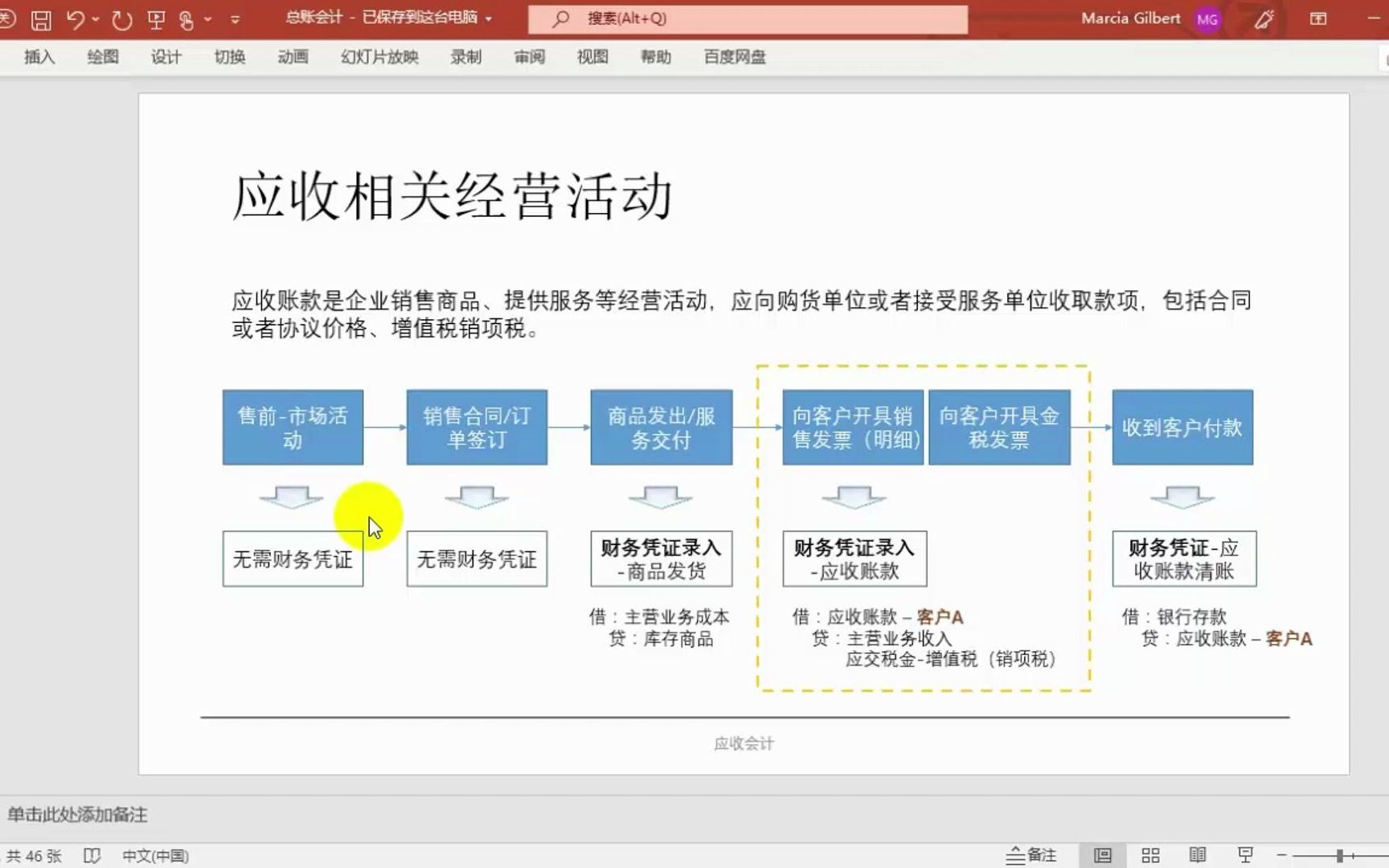Open the 幻灯片放映 tab
Image resolution: width=1389 pixels, height=868 pixels.
[379, 57]
